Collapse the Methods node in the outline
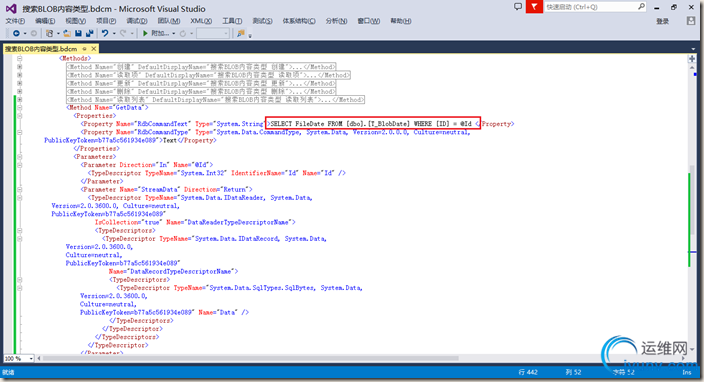The image size is (704, 382). (x=19, y=58)
